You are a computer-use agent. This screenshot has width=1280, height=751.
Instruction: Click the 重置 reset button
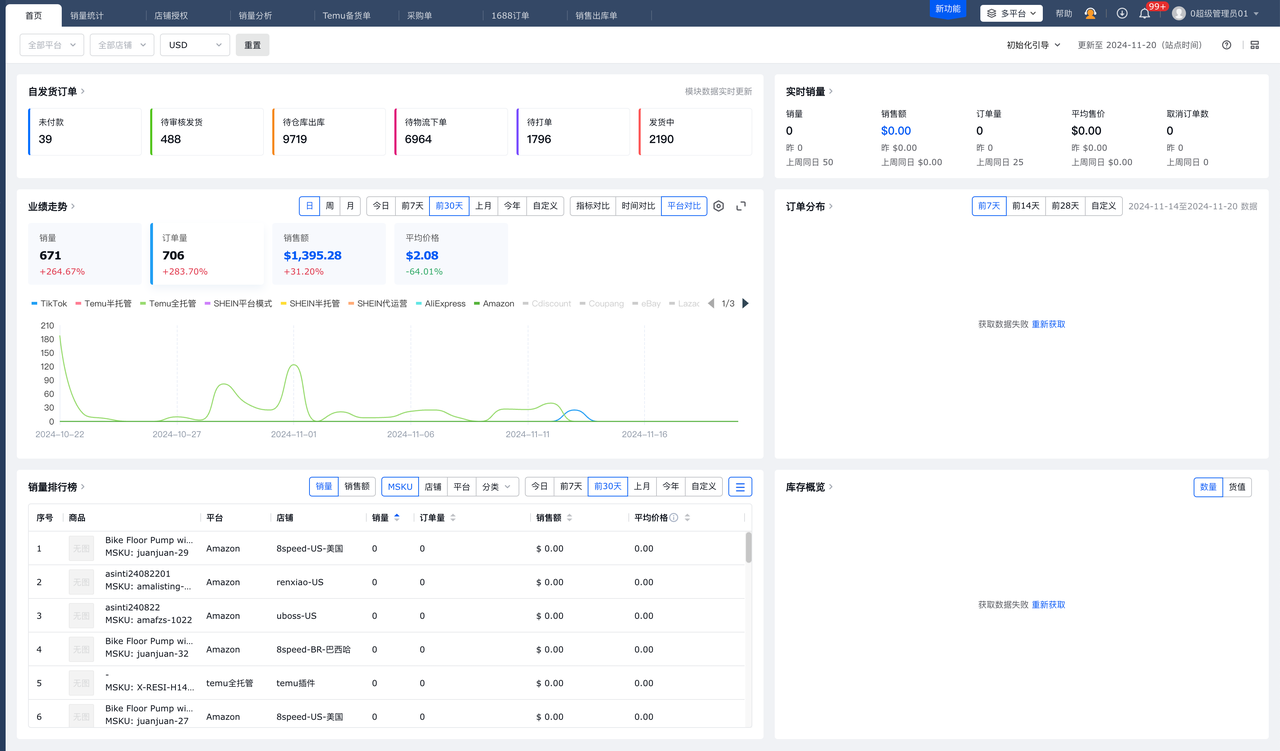[253, 45]
